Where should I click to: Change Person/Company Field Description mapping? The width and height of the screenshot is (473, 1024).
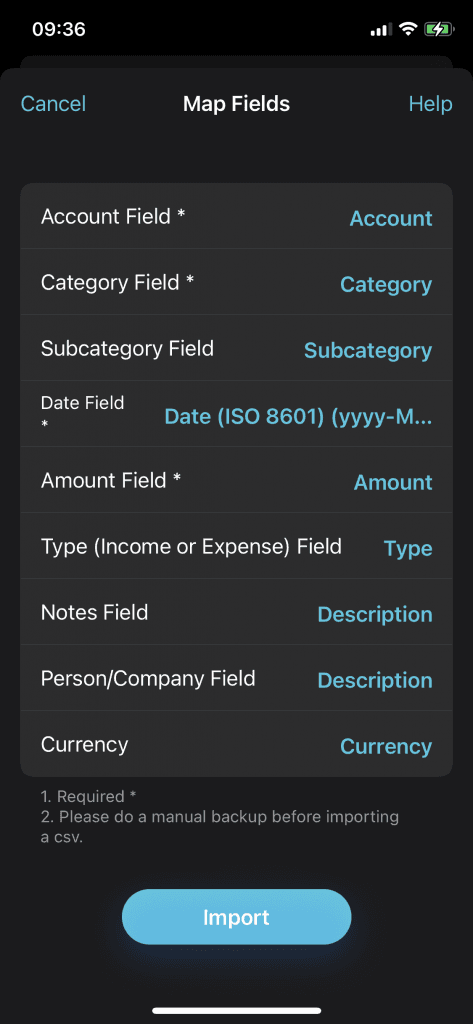pos(374,680)
